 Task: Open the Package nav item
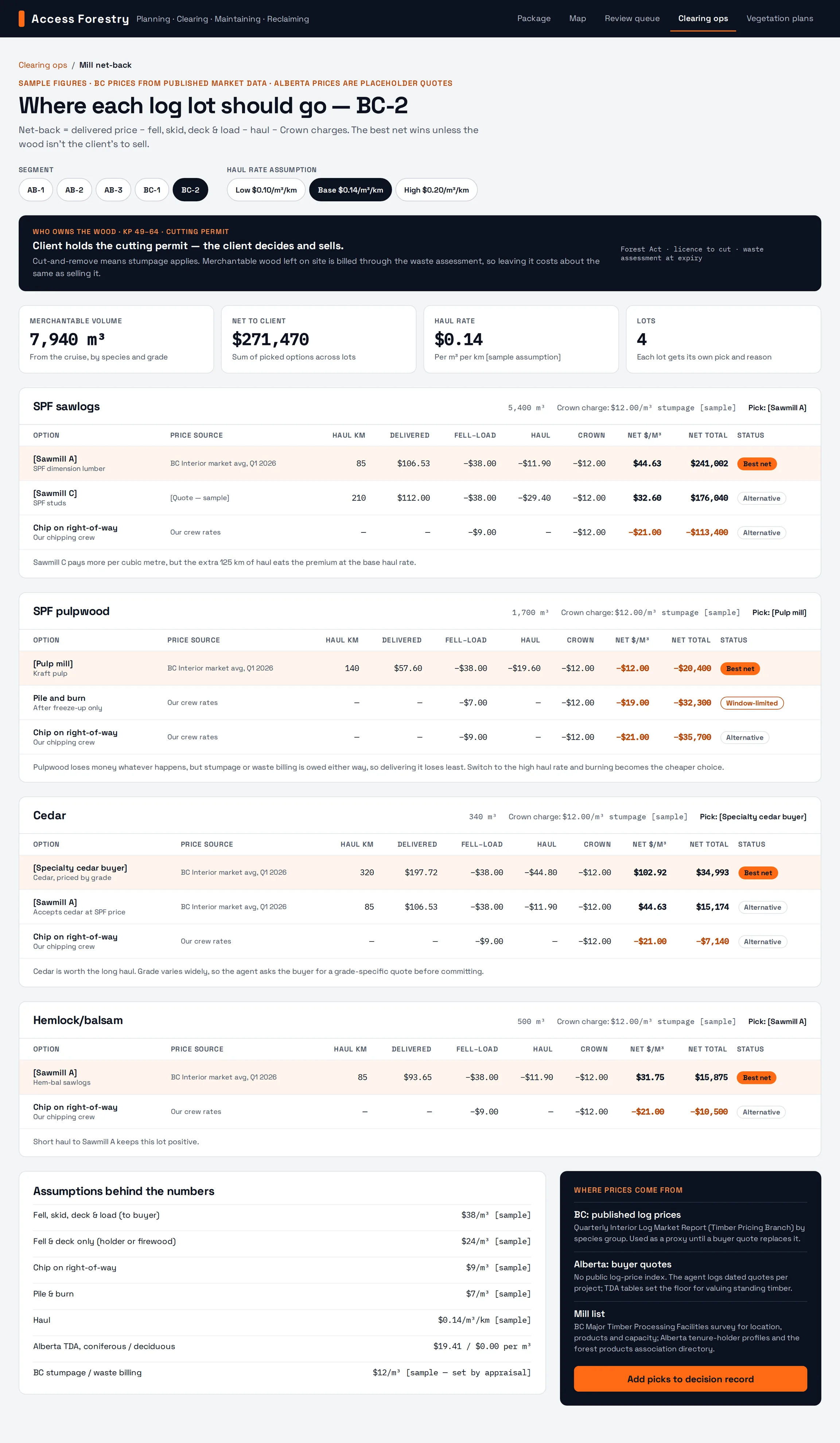click(534, 18)
